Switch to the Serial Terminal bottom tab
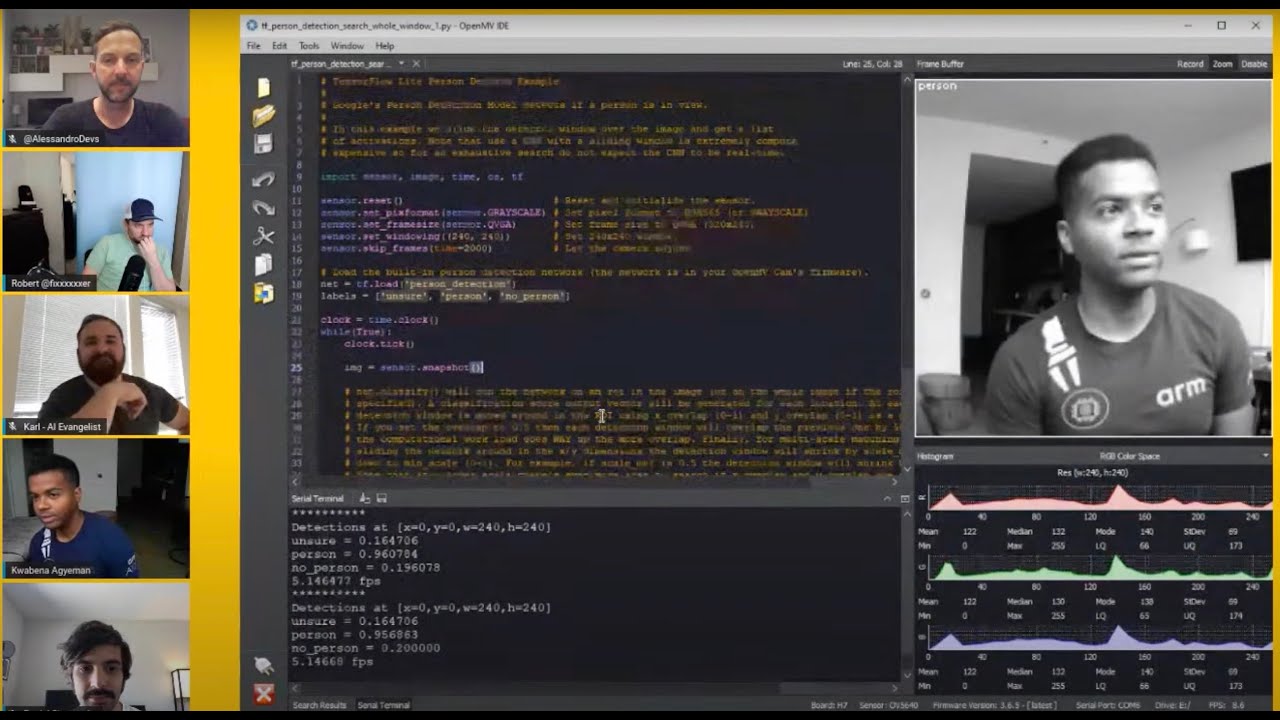The height and width of the screenshot is (720, 1280). (384, 705)
